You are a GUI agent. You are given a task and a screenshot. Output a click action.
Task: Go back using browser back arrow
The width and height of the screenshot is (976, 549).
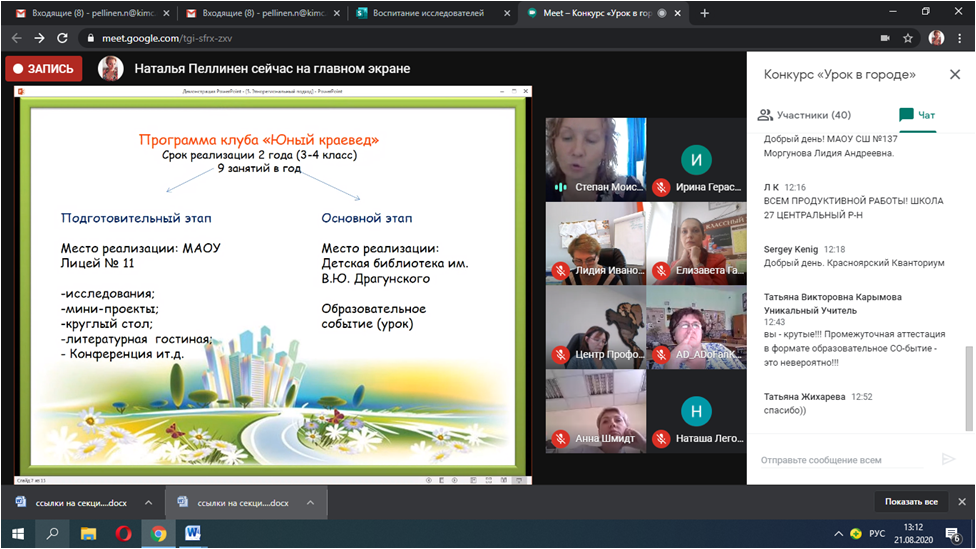(x=17, y=38)
